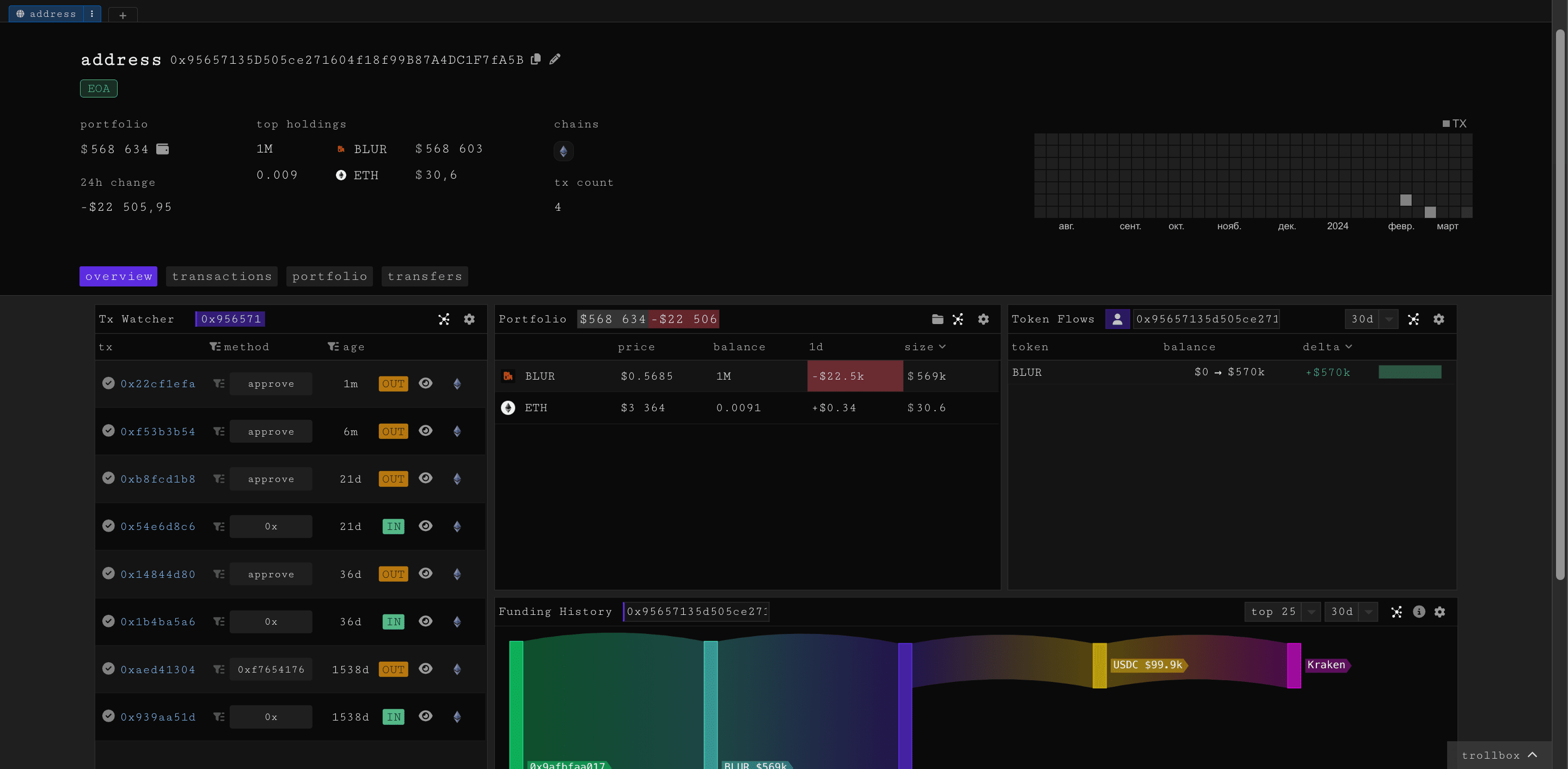Open the Token Flows 30d dropdown
The height and width of the screenshot is (769, 1568).
point(1388,319)
